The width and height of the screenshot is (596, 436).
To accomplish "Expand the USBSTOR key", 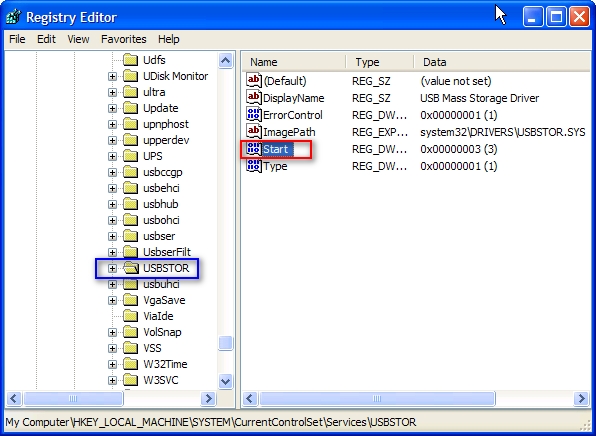I will point(112,268).
